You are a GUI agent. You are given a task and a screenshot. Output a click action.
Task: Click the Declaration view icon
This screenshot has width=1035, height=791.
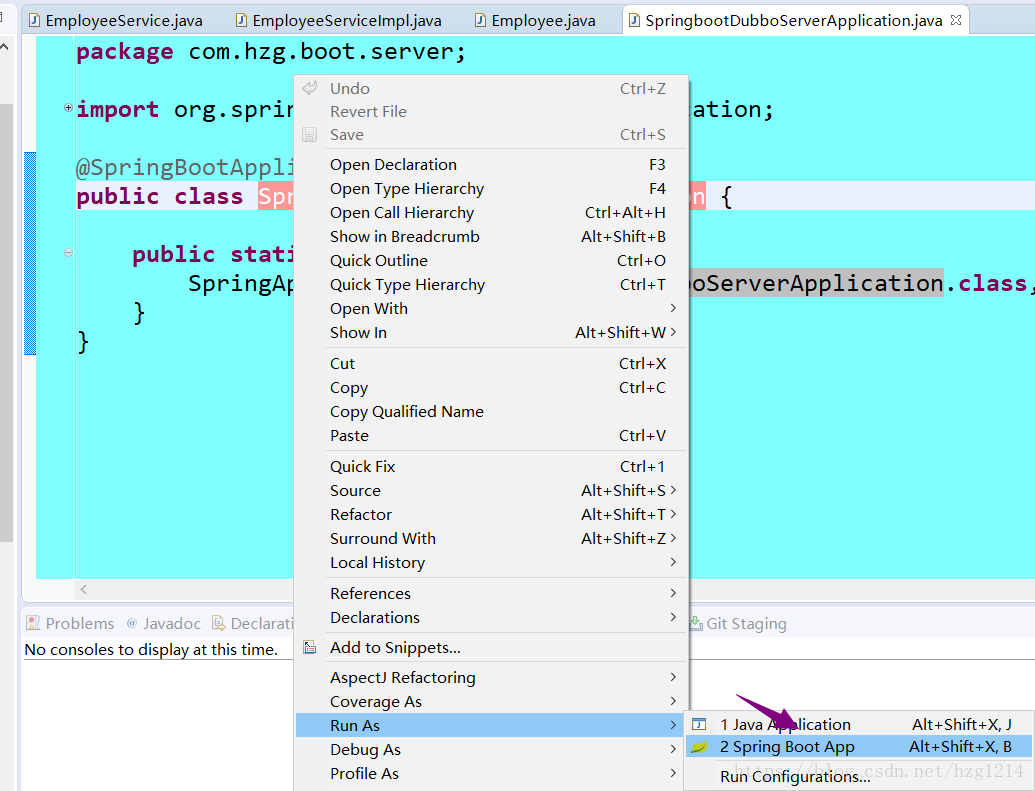click(218, 623)
